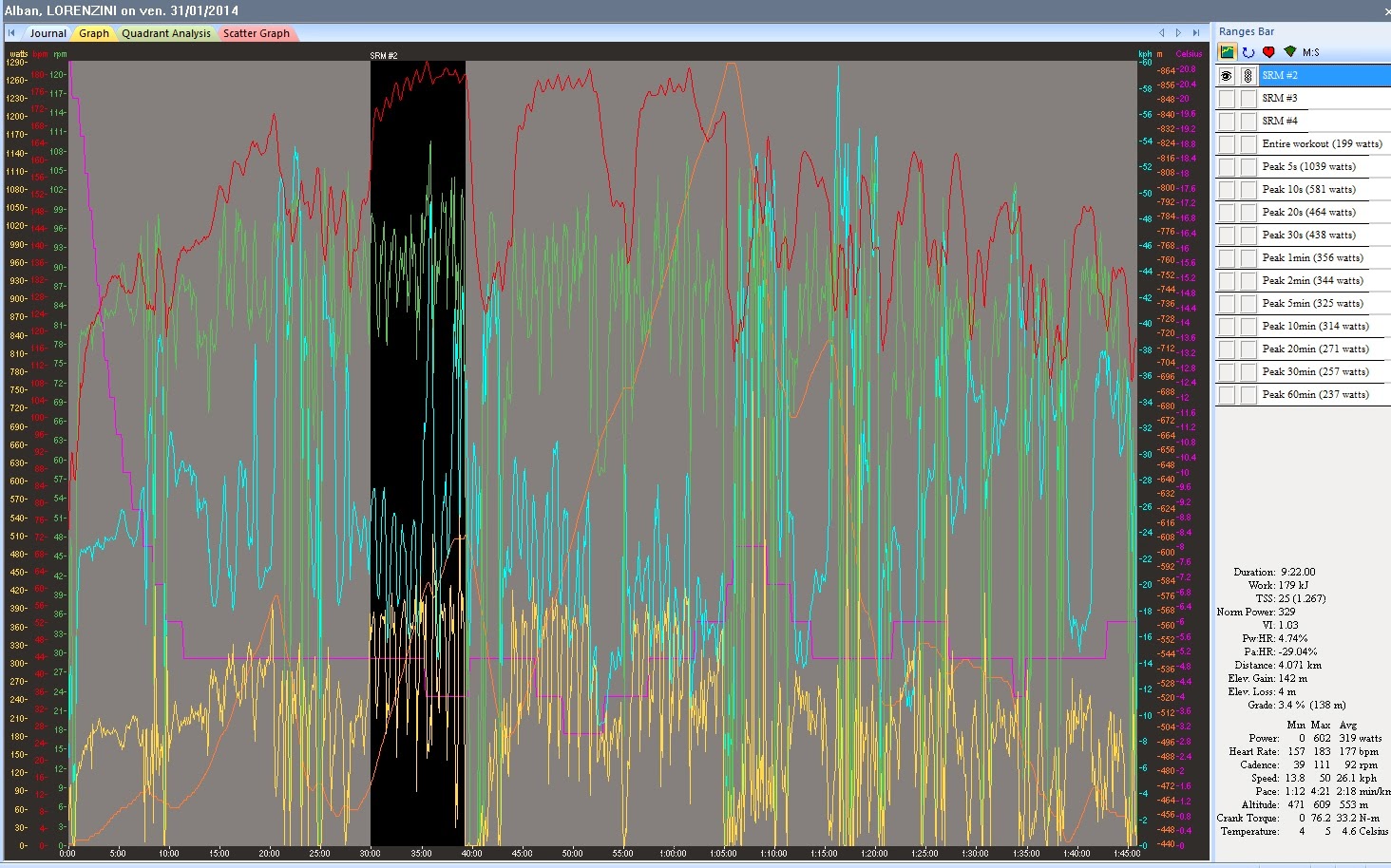1391x868 pixels.
Task: Select the Peak 20min (271 watts) row
Action: click(x=1324, y=349)
